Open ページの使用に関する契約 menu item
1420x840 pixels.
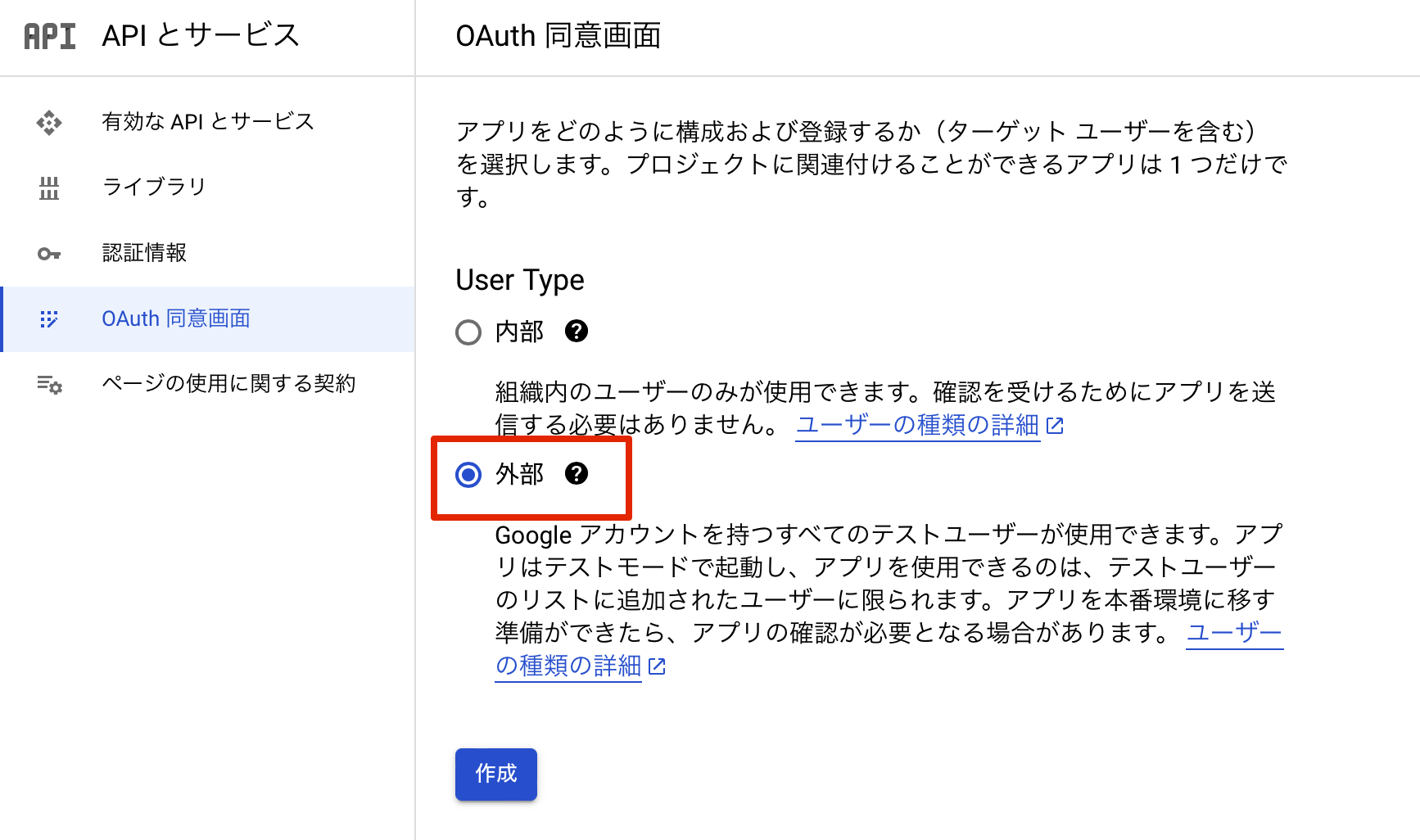[x=207, y=384]
